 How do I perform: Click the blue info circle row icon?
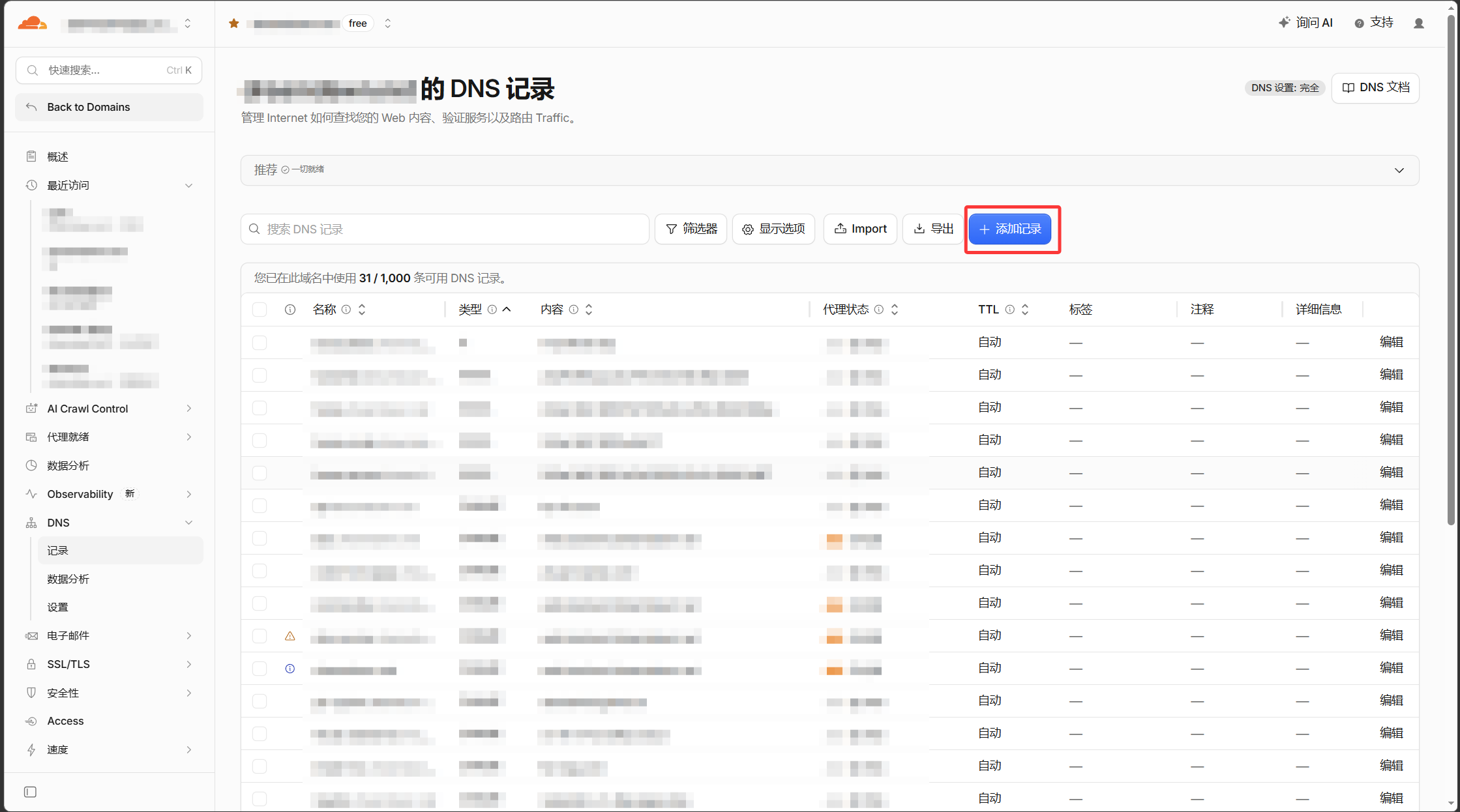tap(290, 669)
